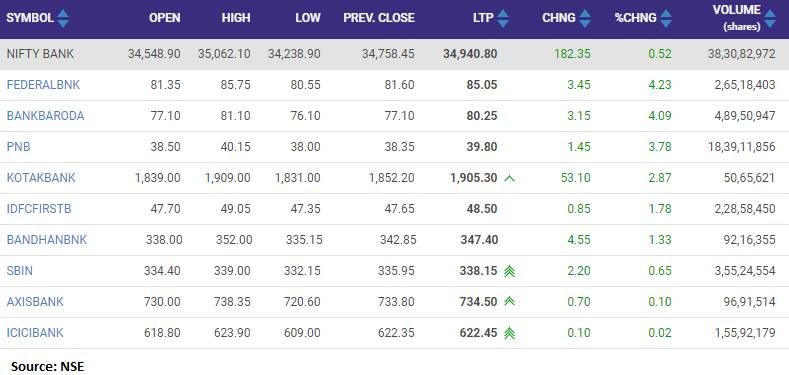Click FEDERALBNK volume 2,65,18,403
Viewport: 789px width, 375px height.
(x=745, y=85)
